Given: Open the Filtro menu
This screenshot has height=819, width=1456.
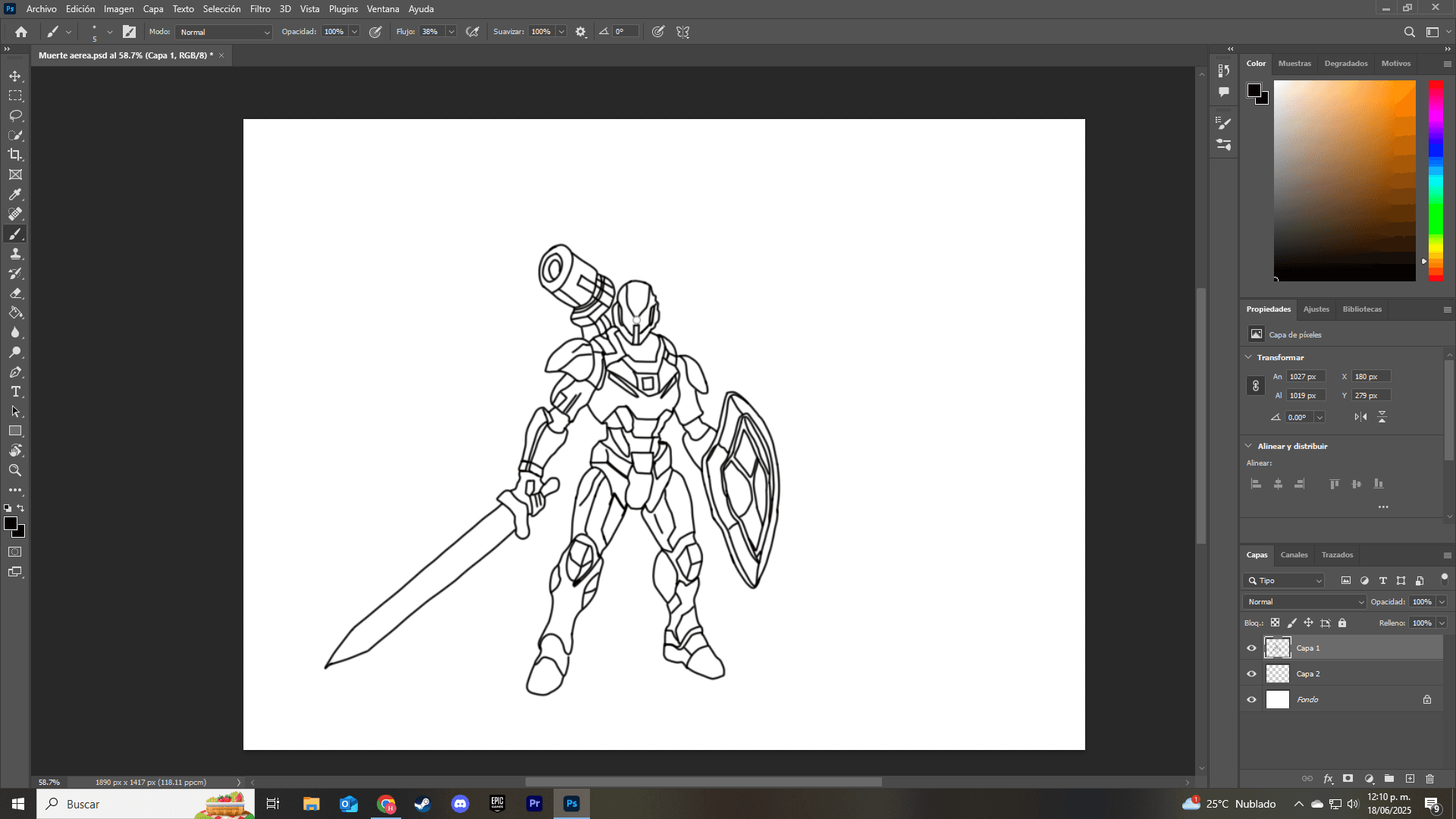Looking at the screenshot, I should coord(259,9).
